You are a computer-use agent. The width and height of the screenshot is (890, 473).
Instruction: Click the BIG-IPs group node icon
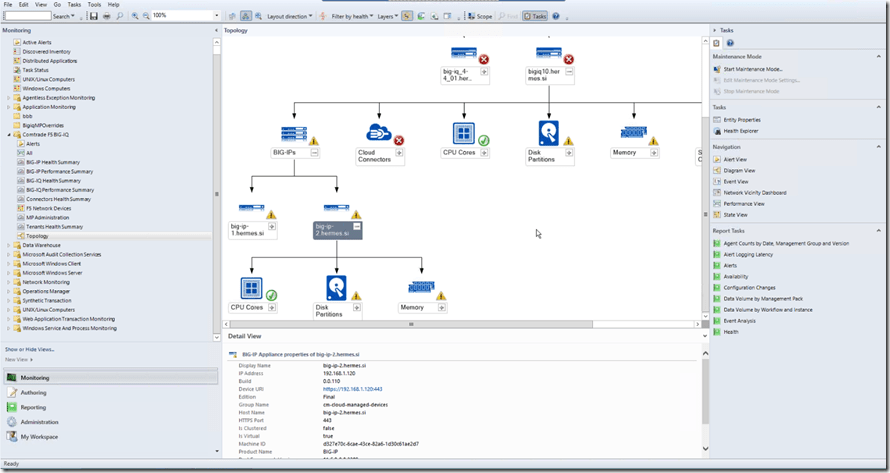coord(294,133)
